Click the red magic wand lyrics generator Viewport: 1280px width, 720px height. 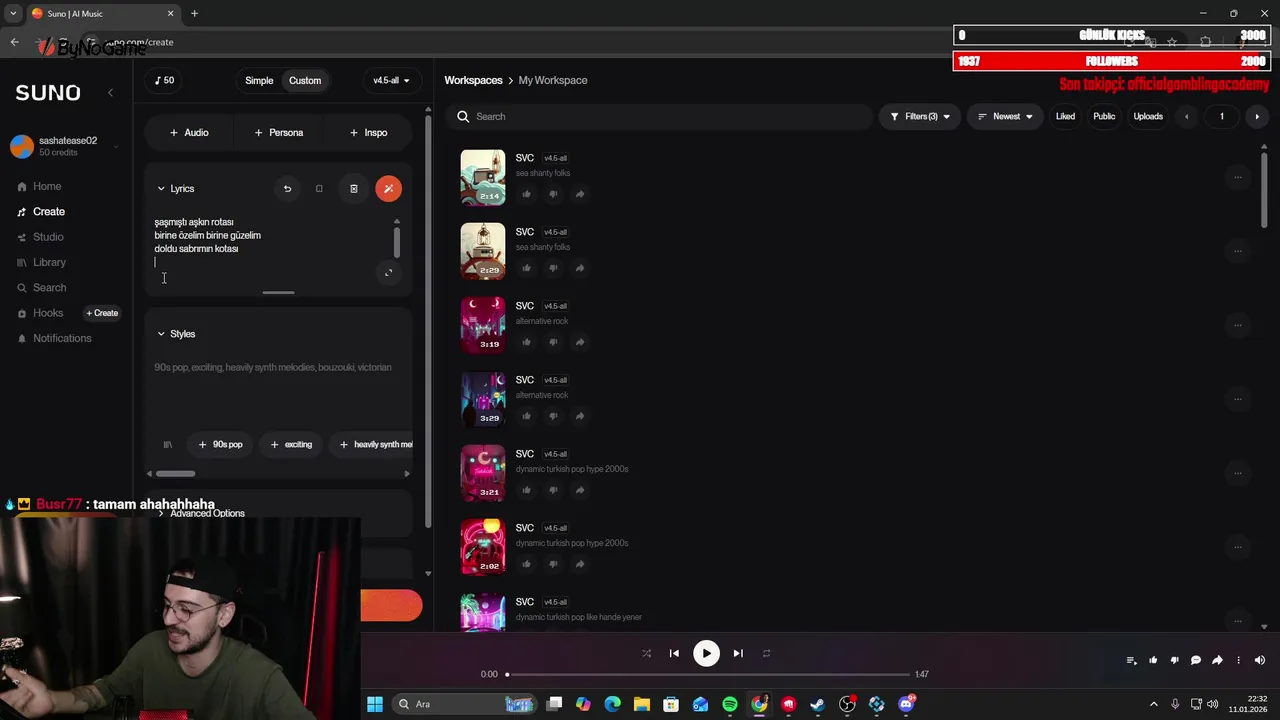pos(388,189)
